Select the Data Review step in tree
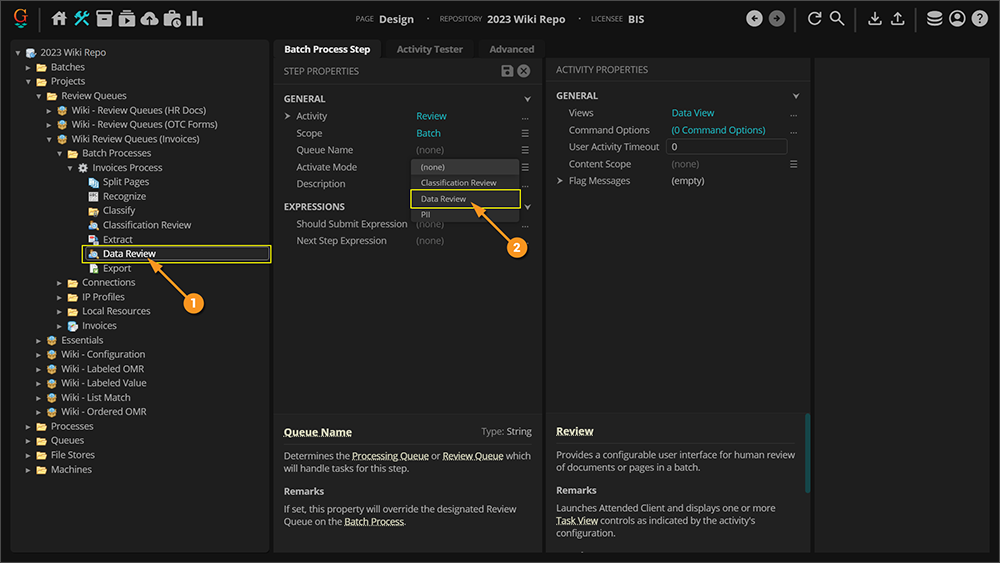Screen dimensions: 1000x563 click(129, 254)
